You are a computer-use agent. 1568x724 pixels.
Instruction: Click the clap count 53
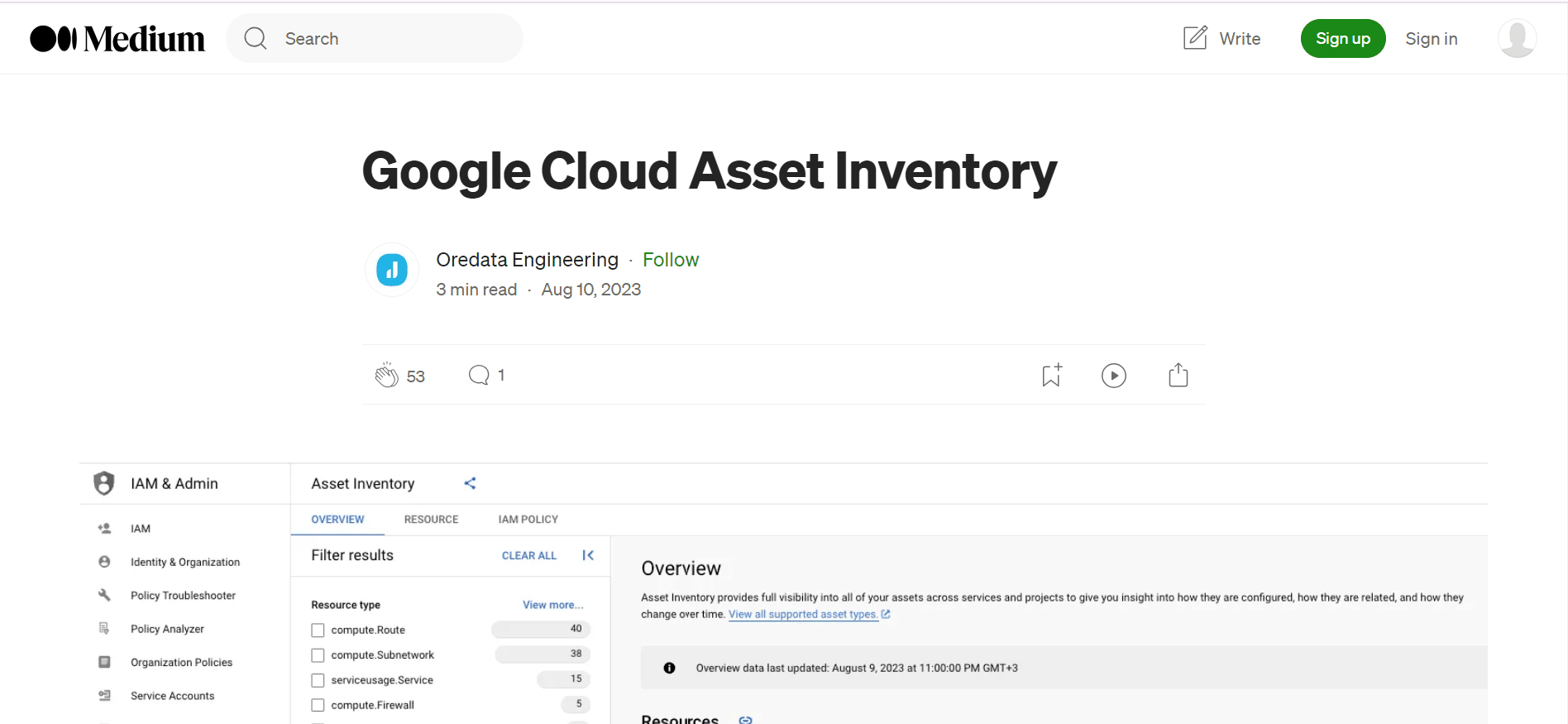415,376
